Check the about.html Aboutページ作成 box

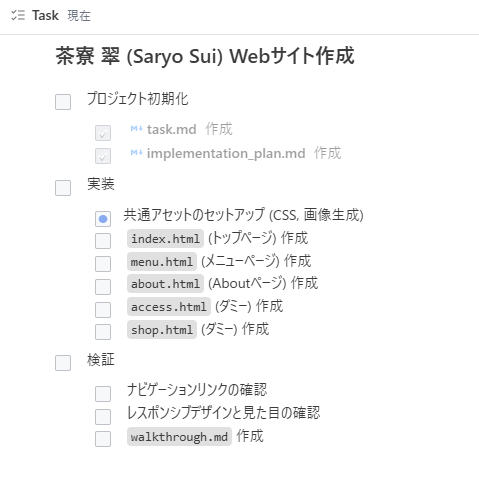coord(103,287)
